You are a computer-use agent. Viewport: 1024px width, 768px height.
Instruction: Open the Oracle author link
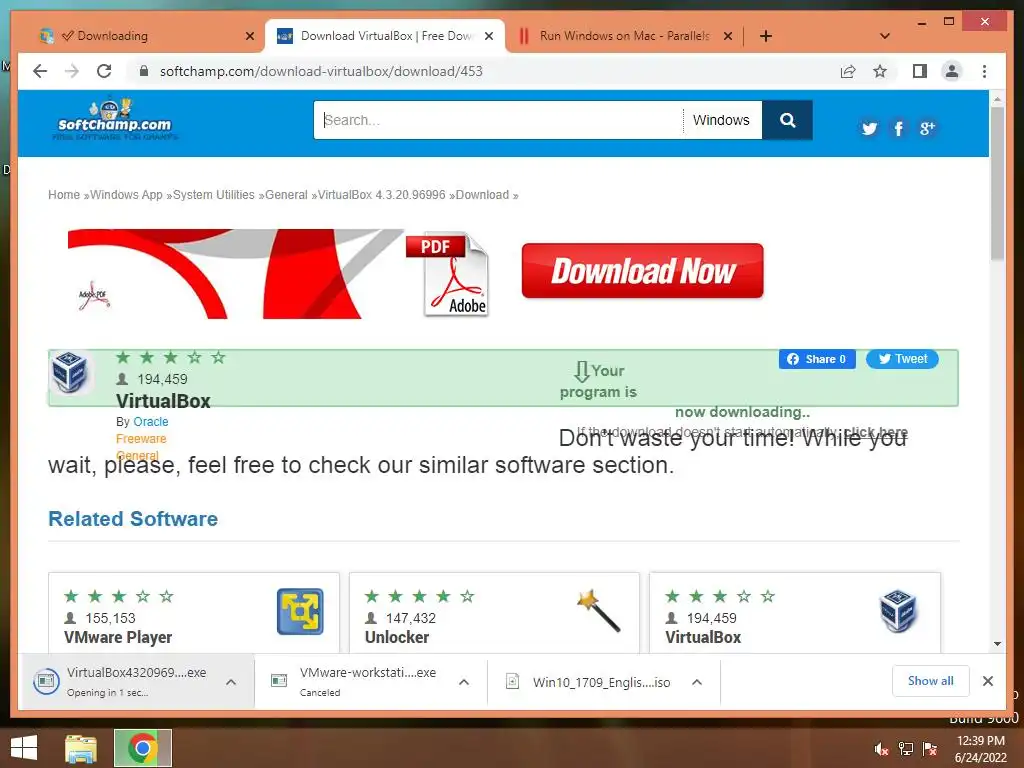click(x=151, y=422)
